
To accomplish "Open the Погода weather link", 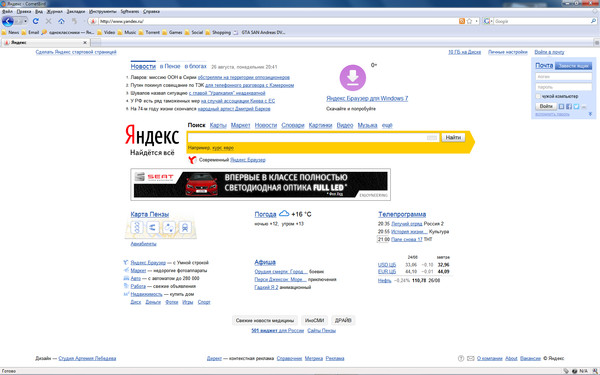I will point(265,214).
